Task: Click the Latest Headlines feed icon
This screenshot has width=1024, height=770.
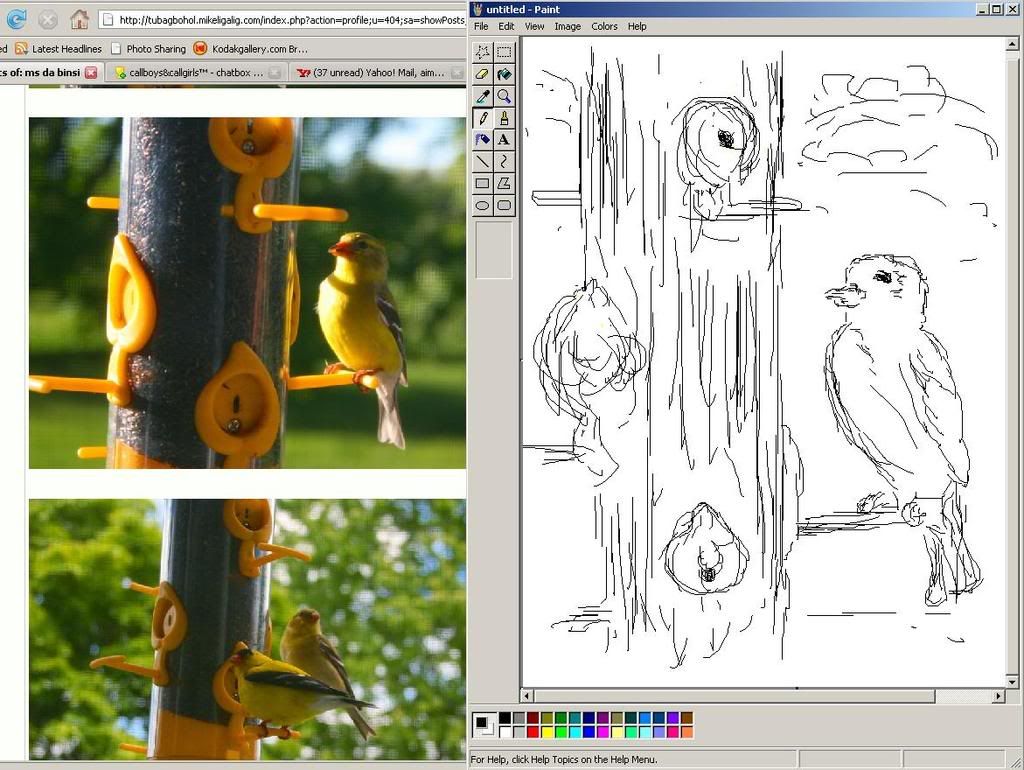Action: [x=21, y=48]
